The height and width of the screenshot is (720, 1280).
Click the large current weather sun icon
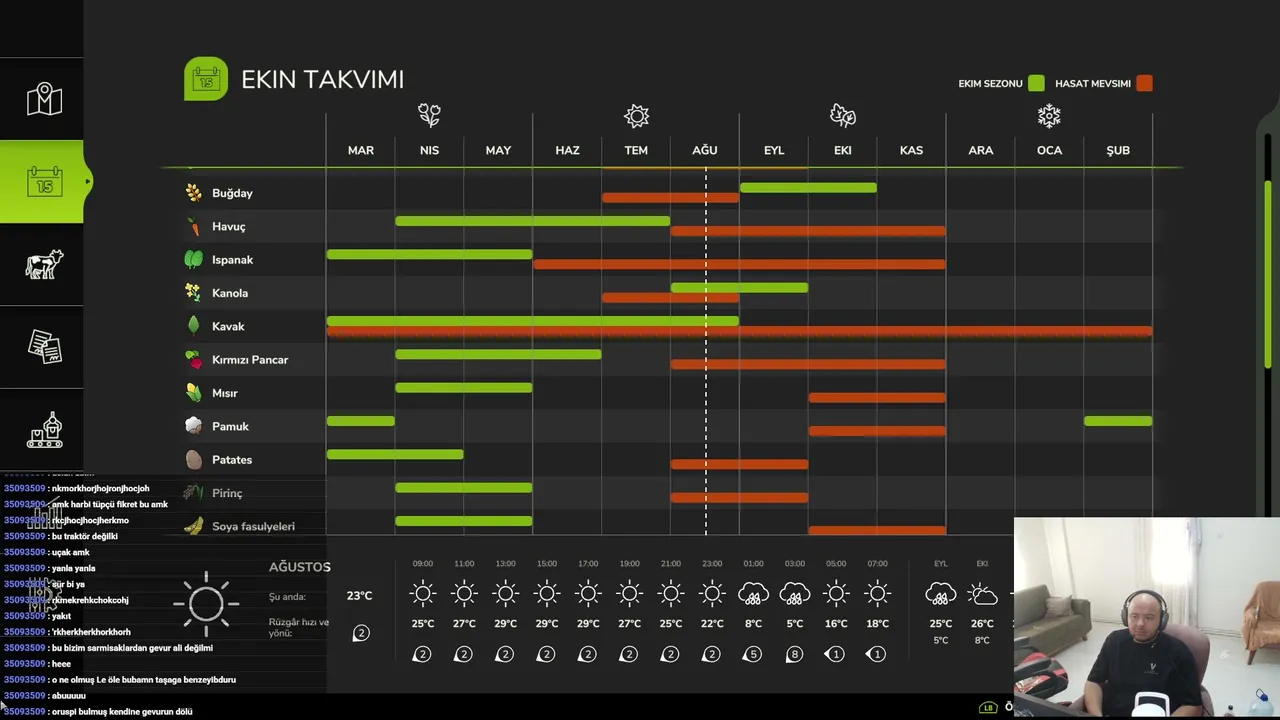pos(206,603)
